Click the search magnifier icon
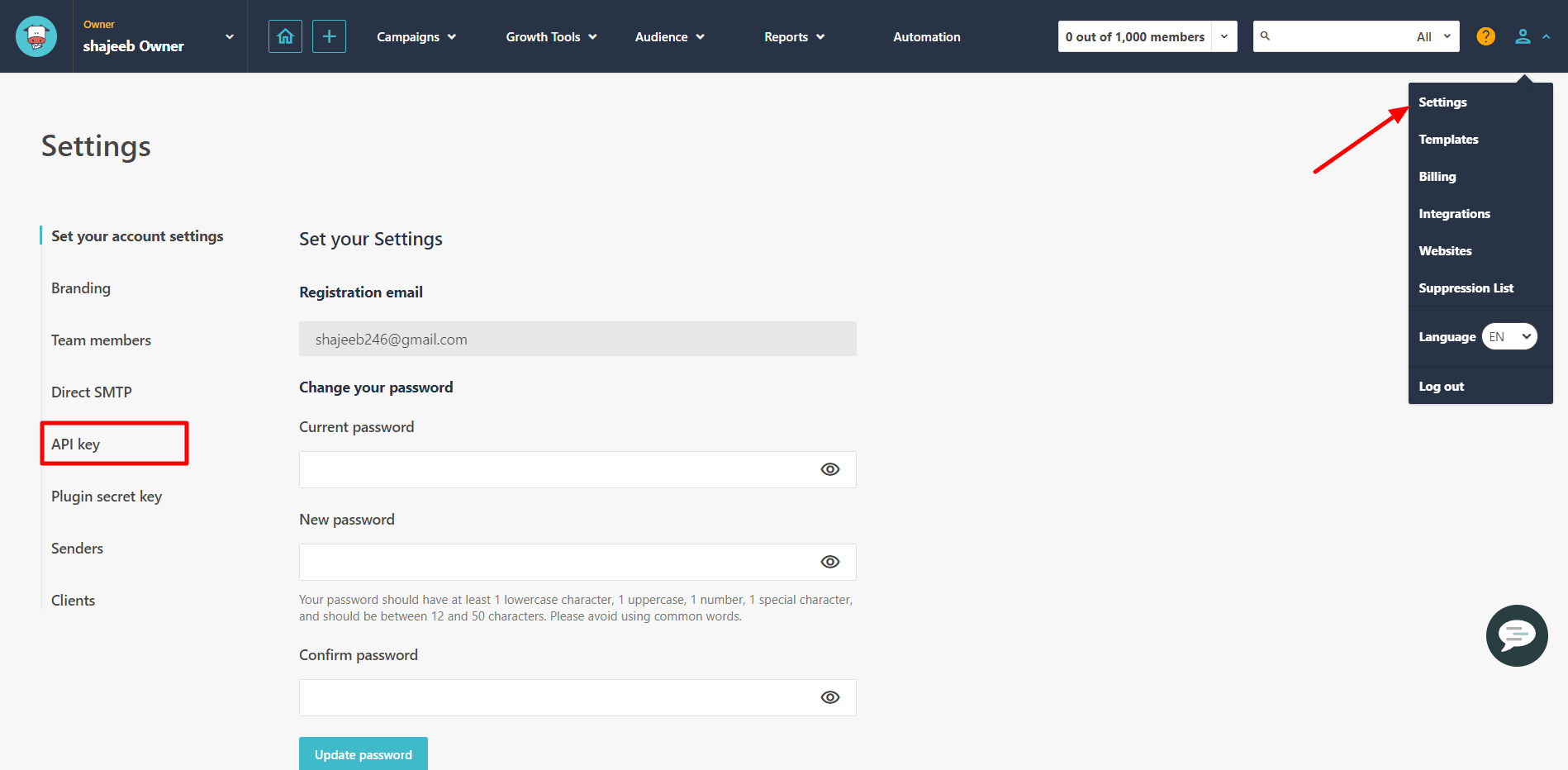Image resolution: width=1568 pixels, height=770 pixels. pyautogui.click(x=1265, y=36)
